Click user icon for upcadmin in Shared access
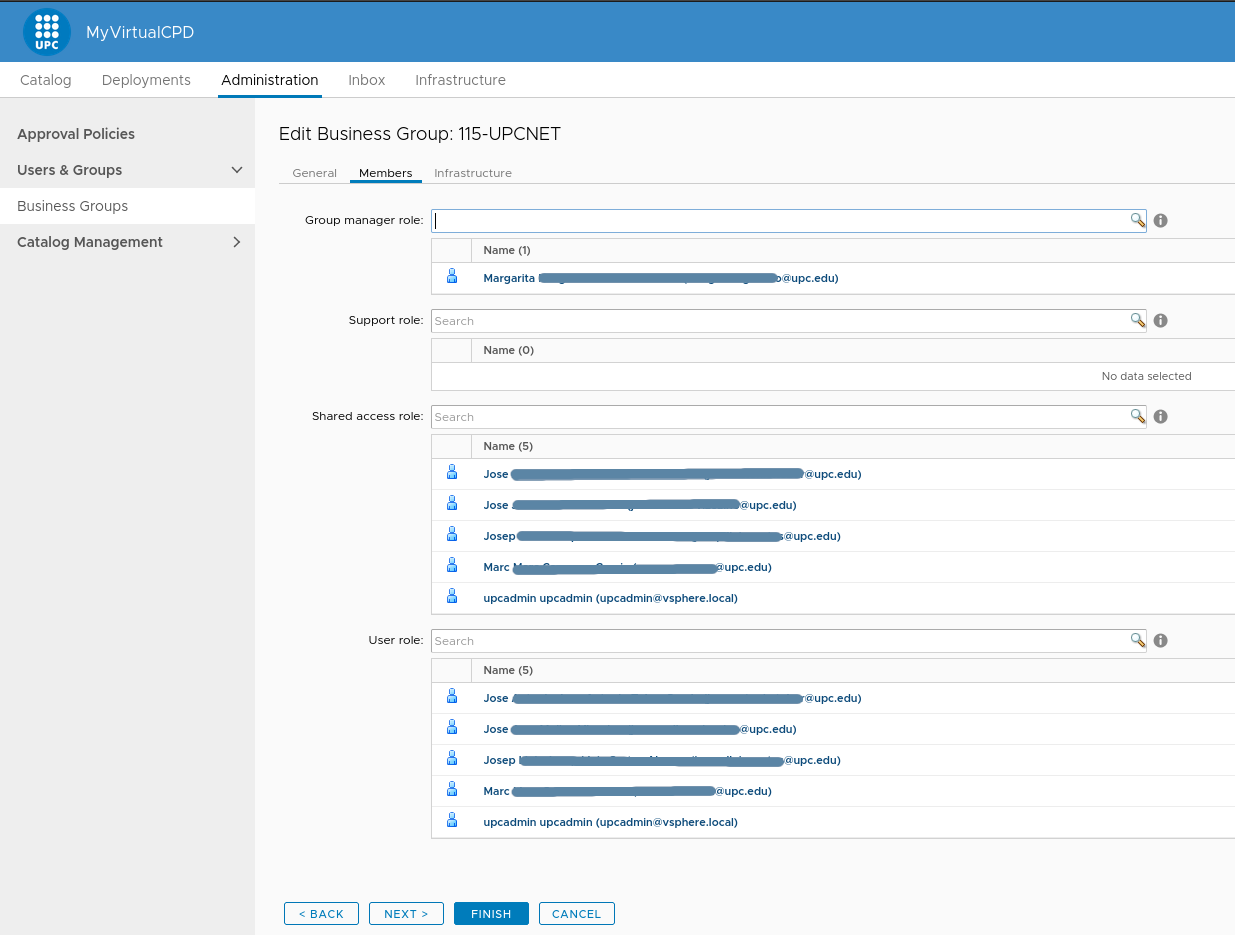The image size is (1235, 935). pos(452,597)
